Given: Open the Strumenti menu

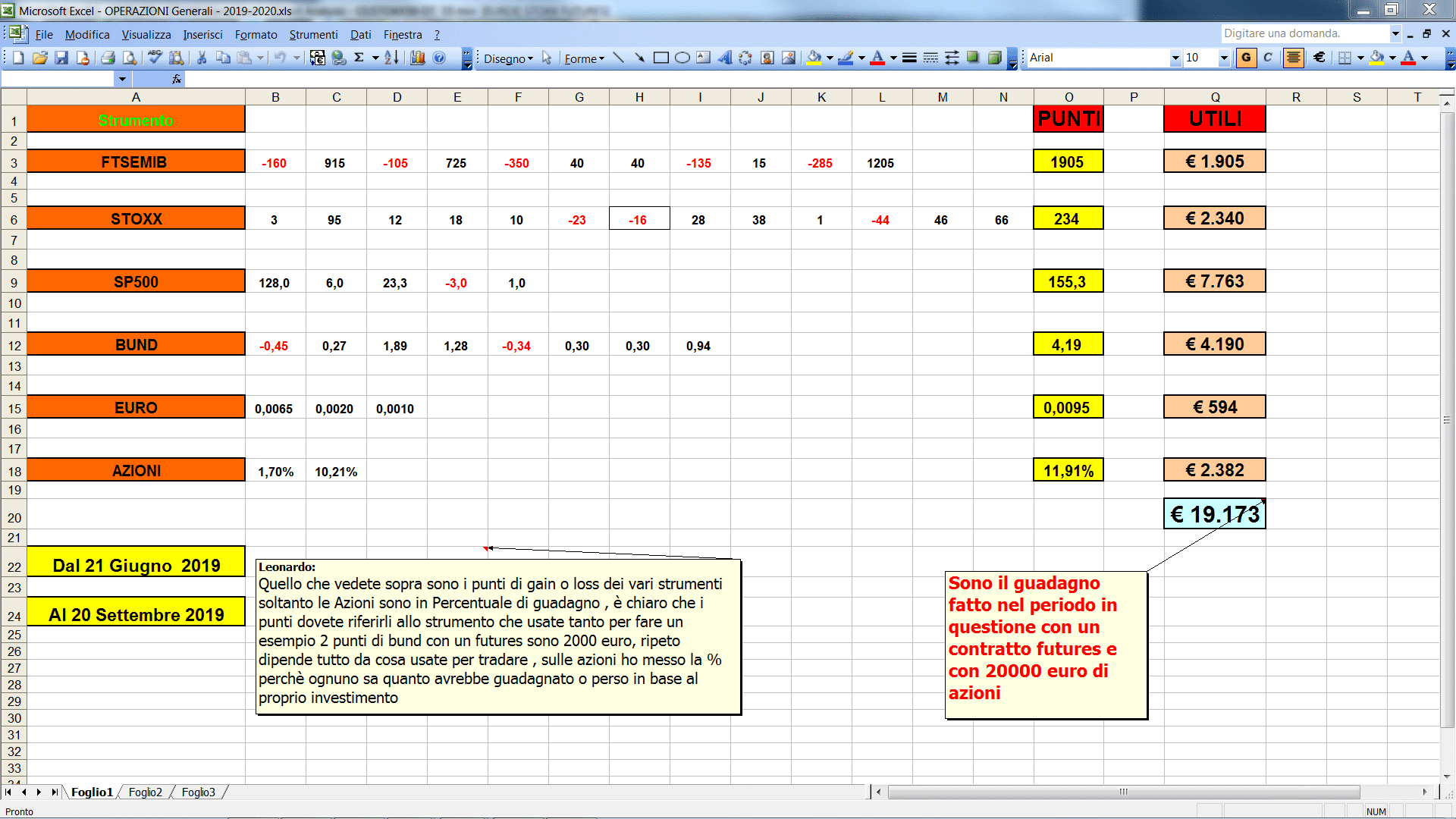Looking at the screenshot, I should tap(313, 35).
